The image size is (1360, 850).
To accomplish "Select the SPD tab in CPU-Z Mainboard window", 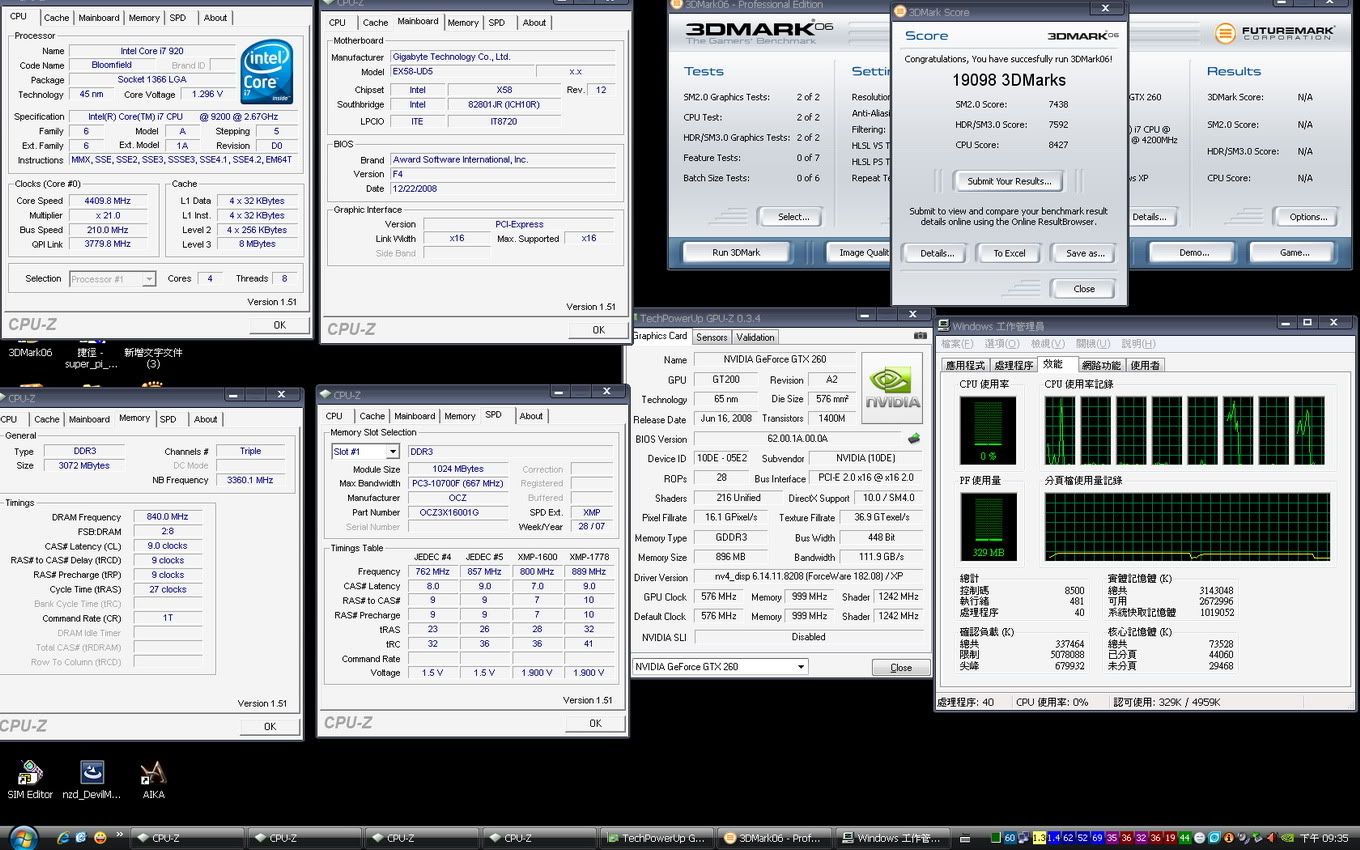I will tap(497, 22).
